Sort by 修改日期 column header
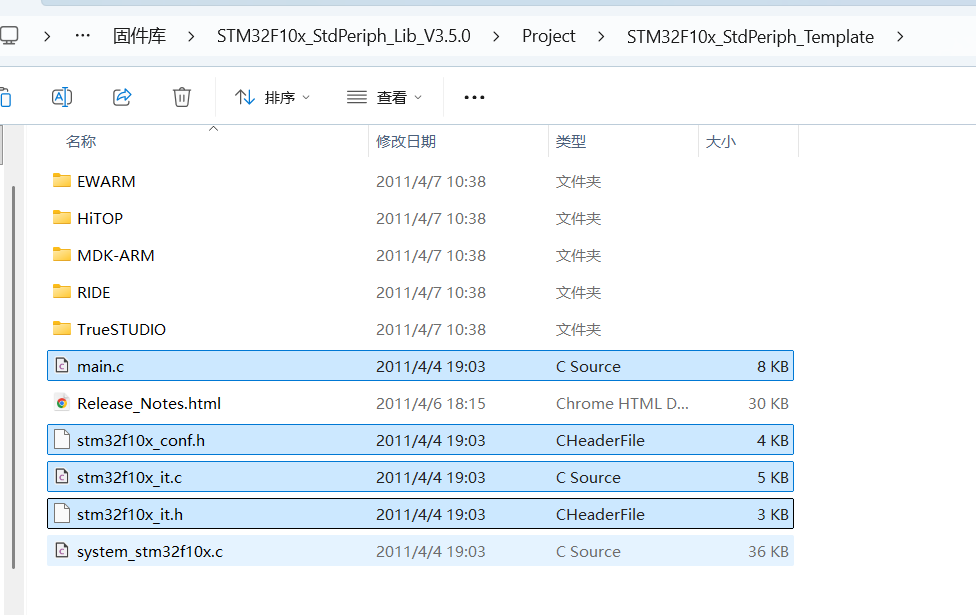 pos(406,141)
